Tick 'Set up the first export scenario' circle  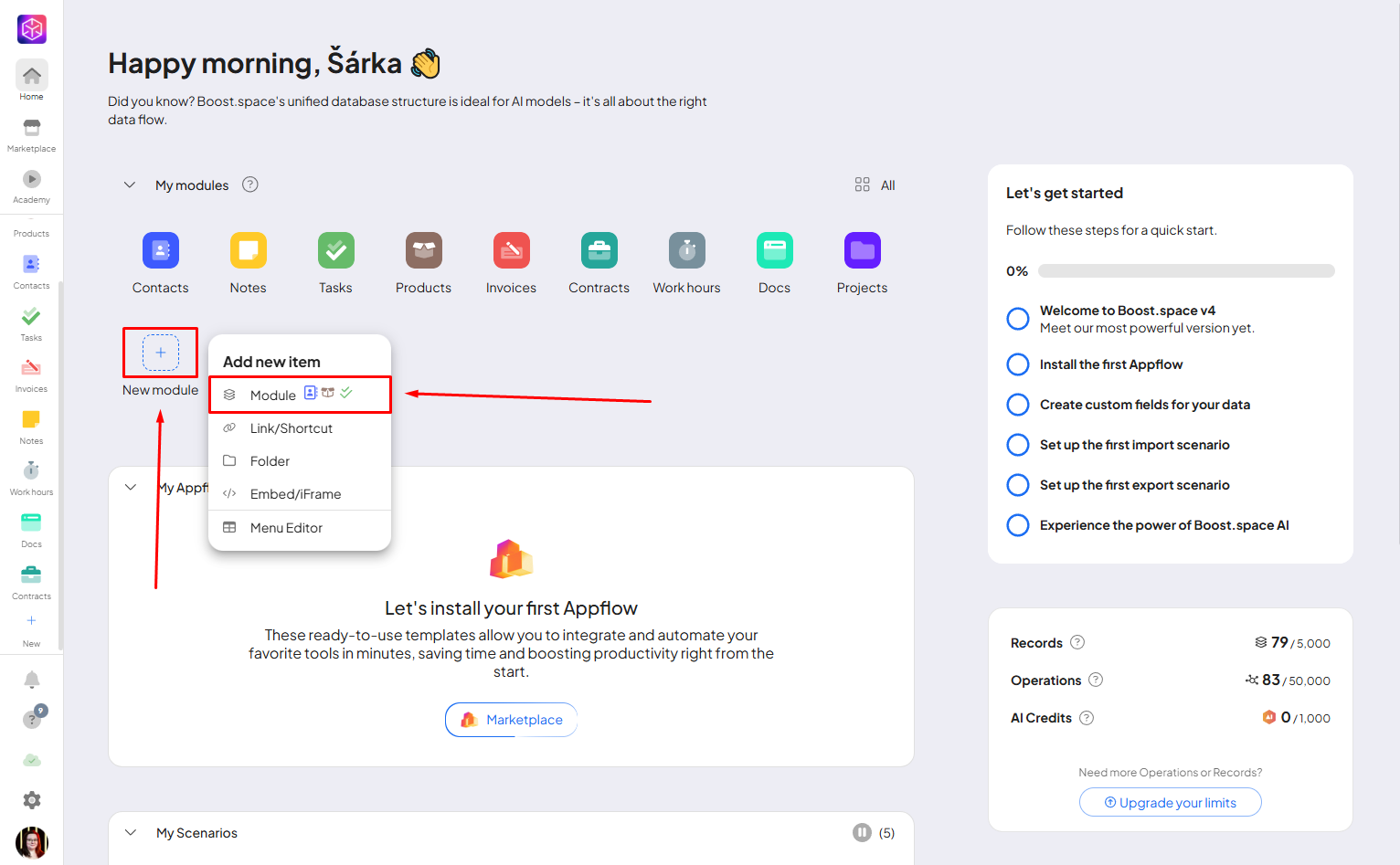click(1018, 485)
